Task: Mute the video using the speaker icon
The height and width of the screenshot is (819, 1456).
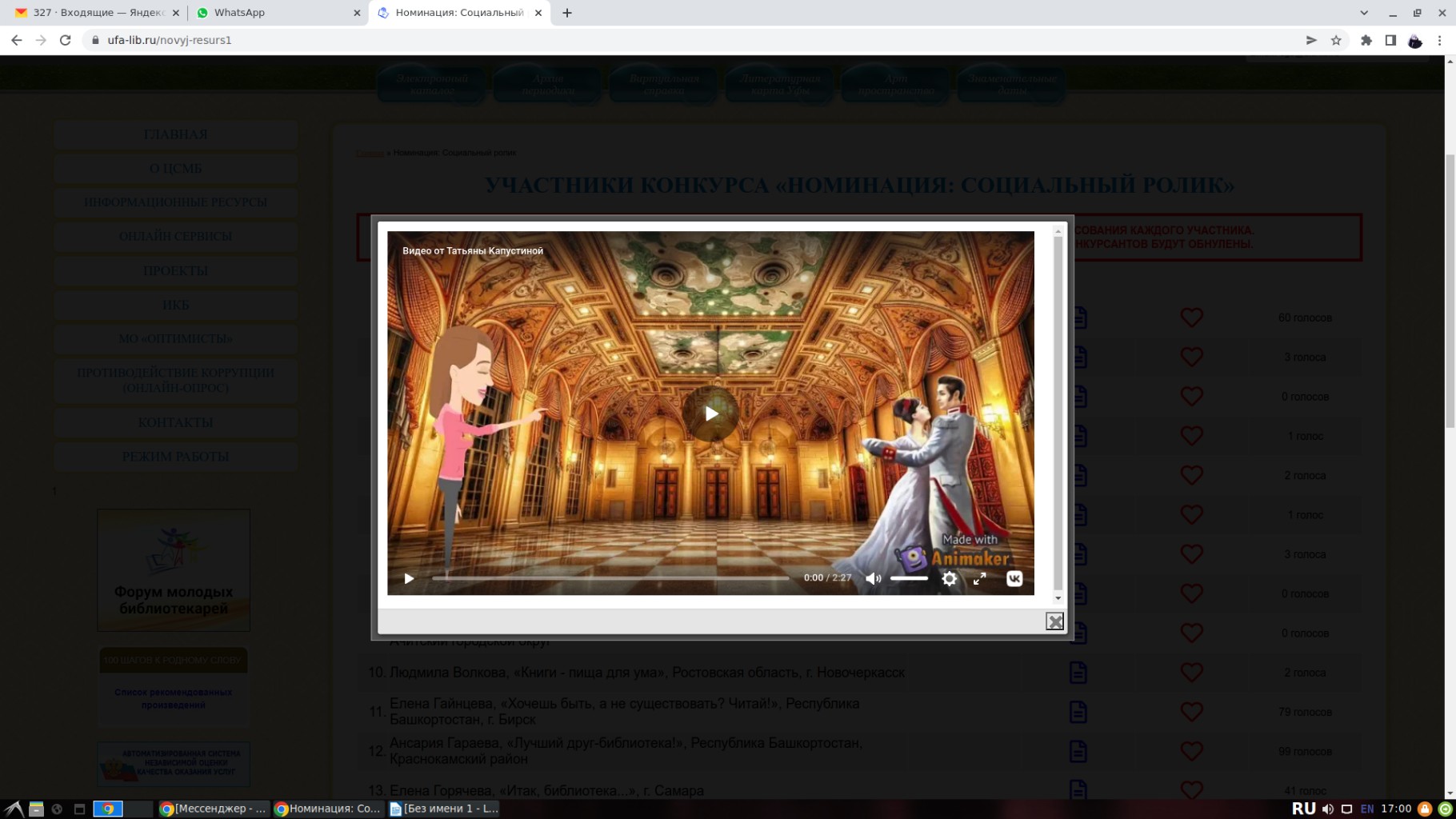Action: 873,578
